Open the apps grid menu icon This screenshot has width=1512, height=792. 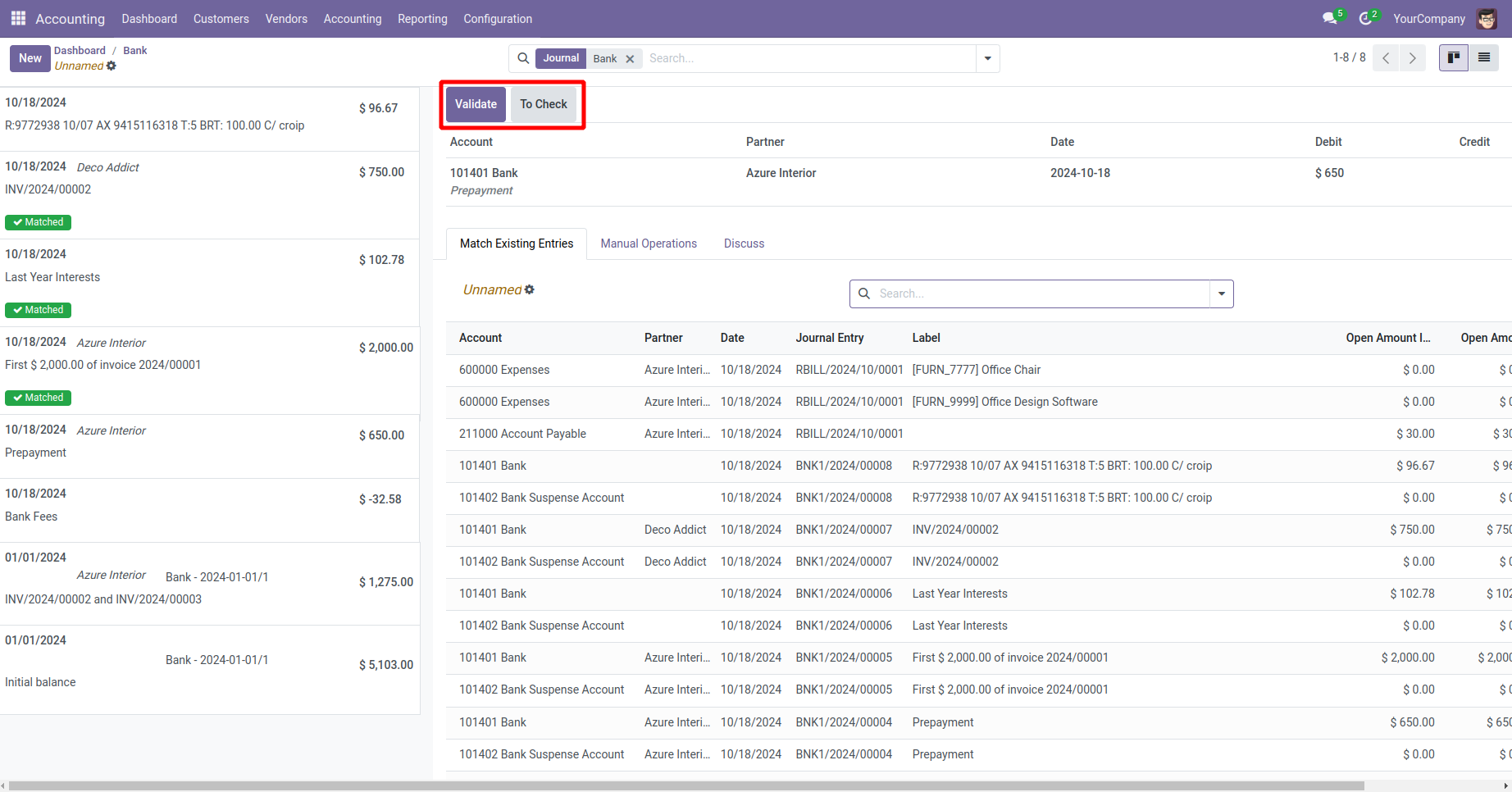(18, 18)
